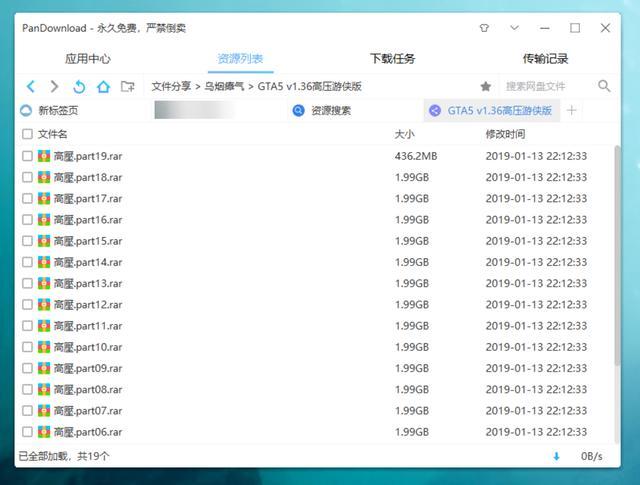
Task: Go to the home directory icon
Action: pos(103,87)
